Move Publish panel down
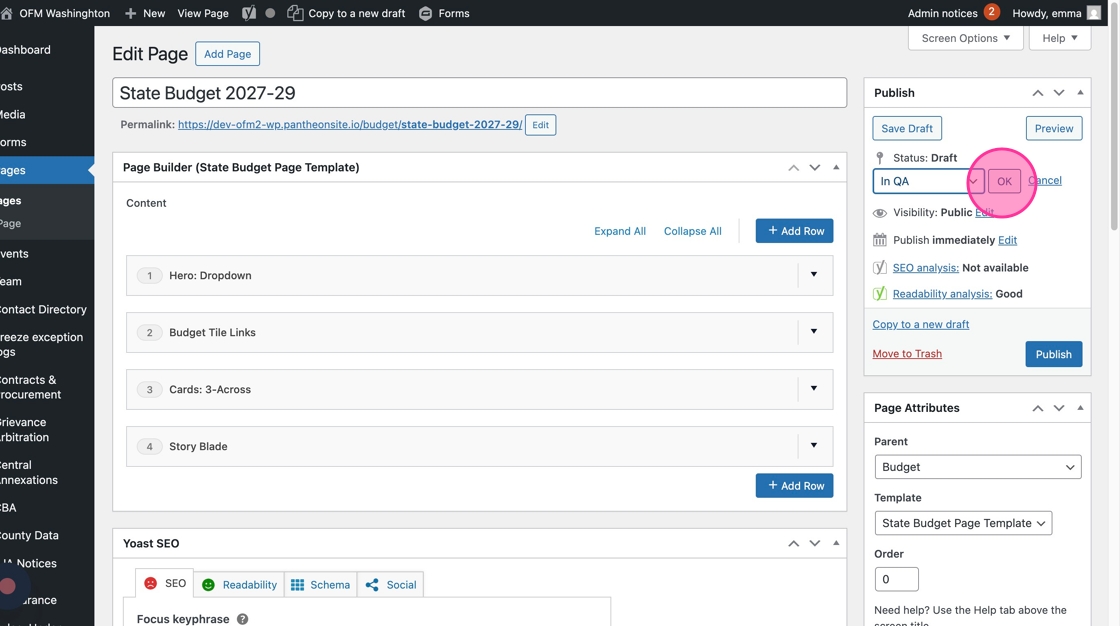The width and height of the screenshot is (1120, 626). click(x=1059, y=93)
